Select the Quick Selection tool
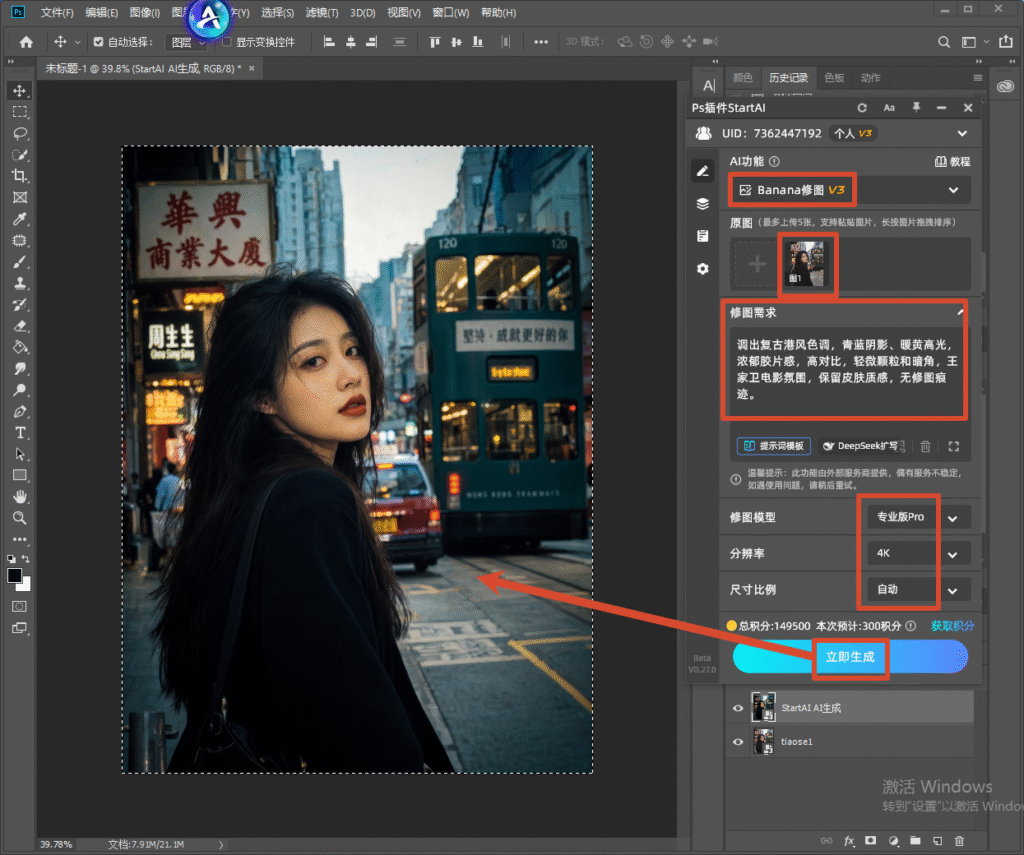Viewport: 1024px width, 855px height. [20, 155]
